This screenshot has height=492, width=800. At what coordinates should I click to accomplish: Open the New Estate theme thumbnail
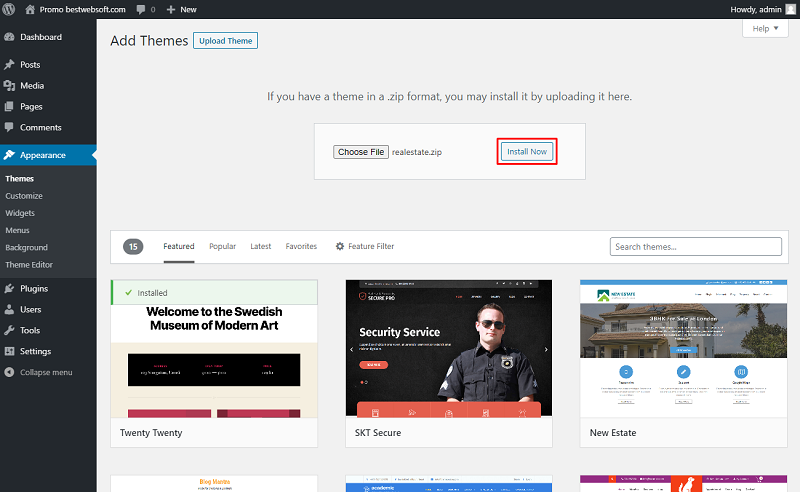click(x=684, y=349)
